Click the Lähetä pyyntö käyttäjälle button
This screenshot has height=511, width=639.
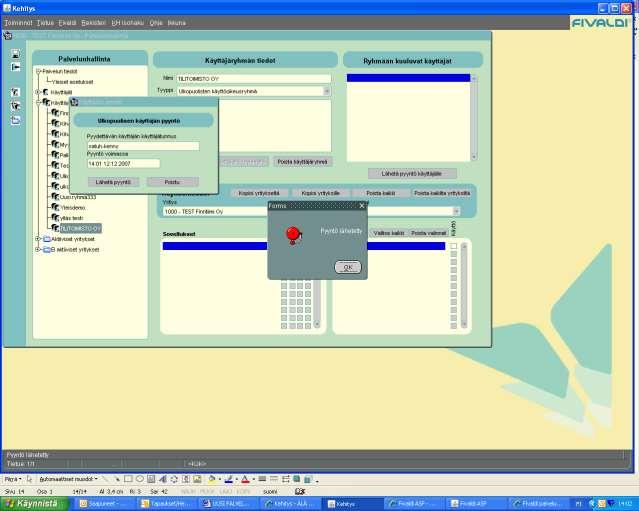click(x=412, y=174)
